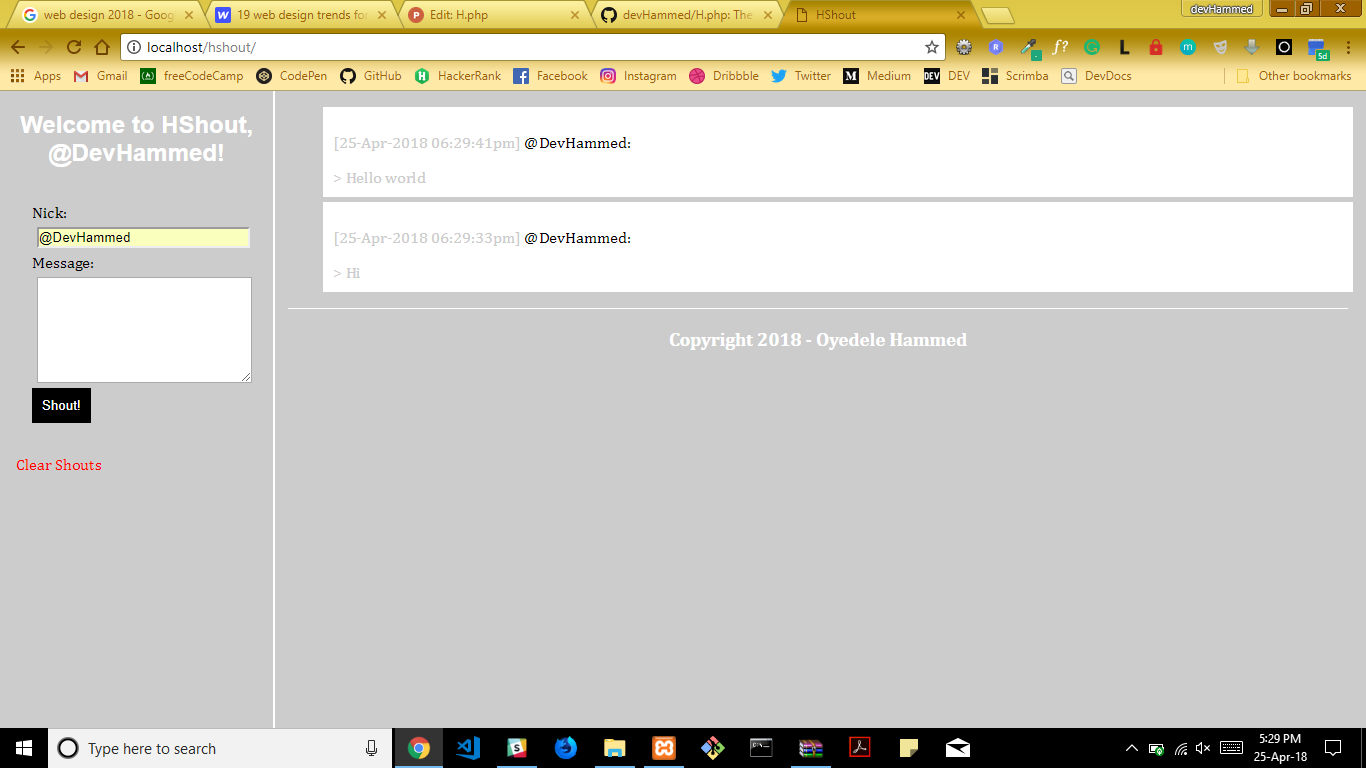The image size is (1366, 768).
Task: Close the '19 web design trends' tab
Action: point(382,15)
